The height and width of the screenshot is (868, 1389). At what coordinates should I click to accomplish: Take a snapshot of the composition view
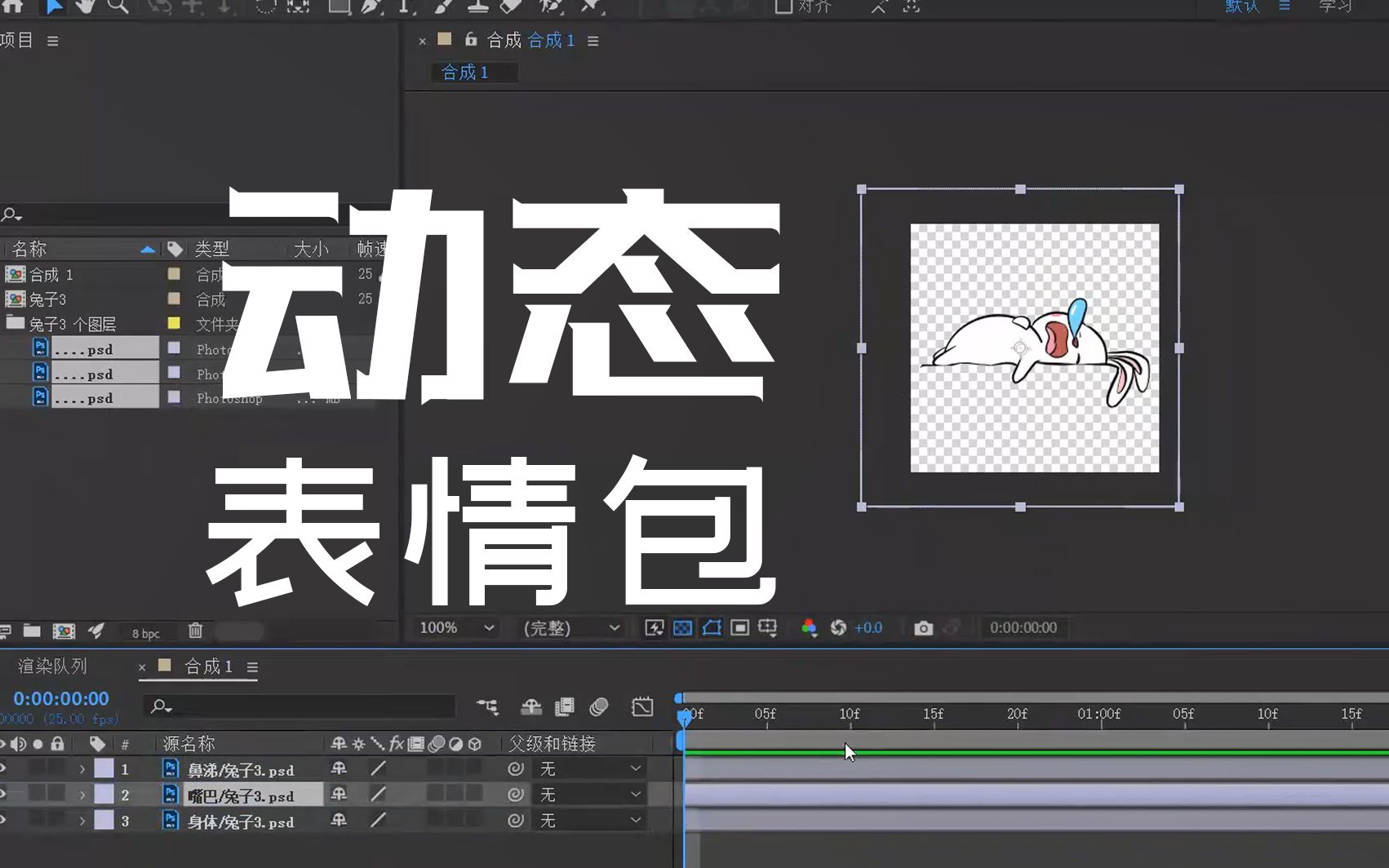pos(923,628)
